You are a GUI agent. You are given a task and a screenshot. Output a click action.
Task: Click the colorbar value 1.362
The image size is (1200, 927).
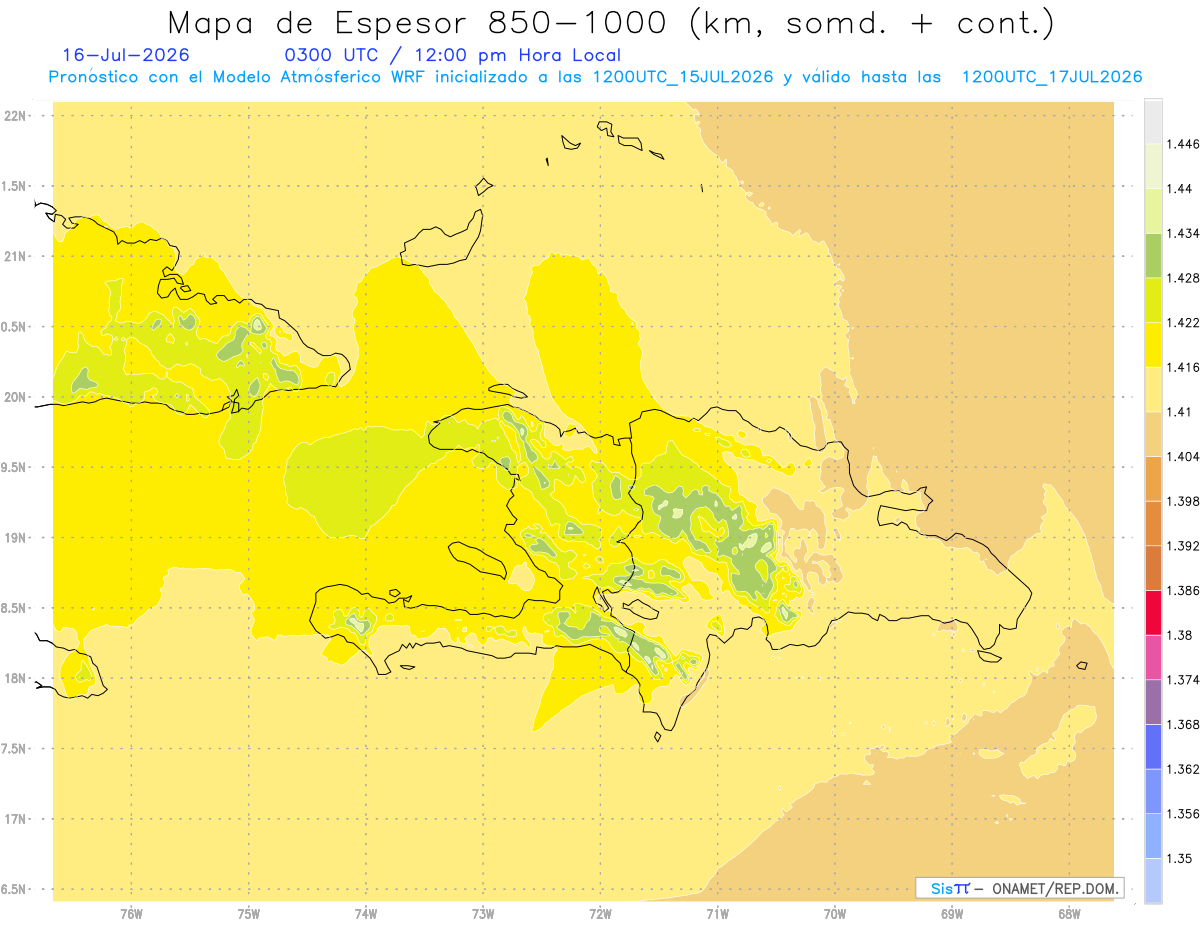tap(1185, 769)
